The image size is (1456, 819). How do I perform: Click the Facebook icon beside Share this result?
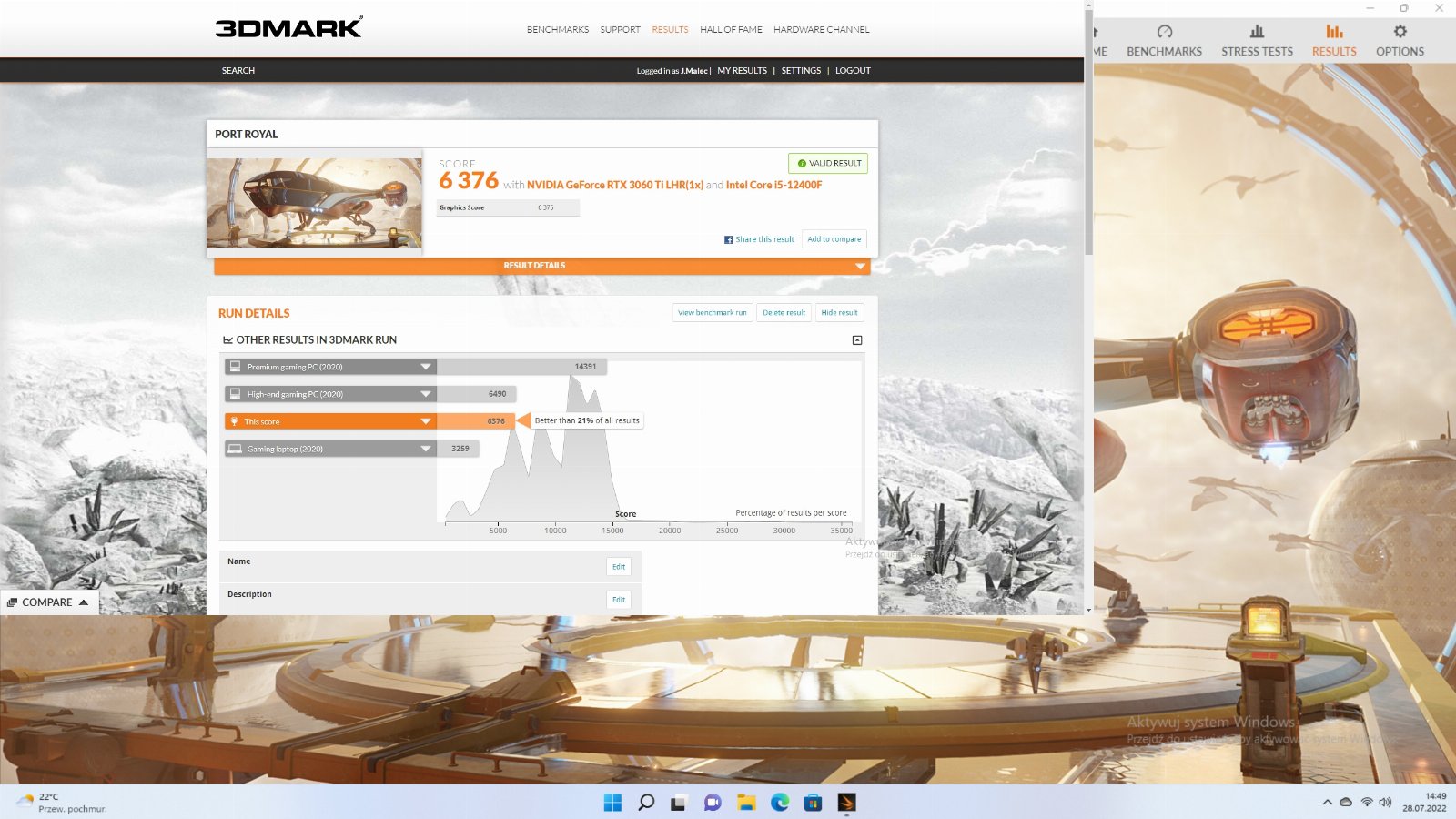click(728, 239)
